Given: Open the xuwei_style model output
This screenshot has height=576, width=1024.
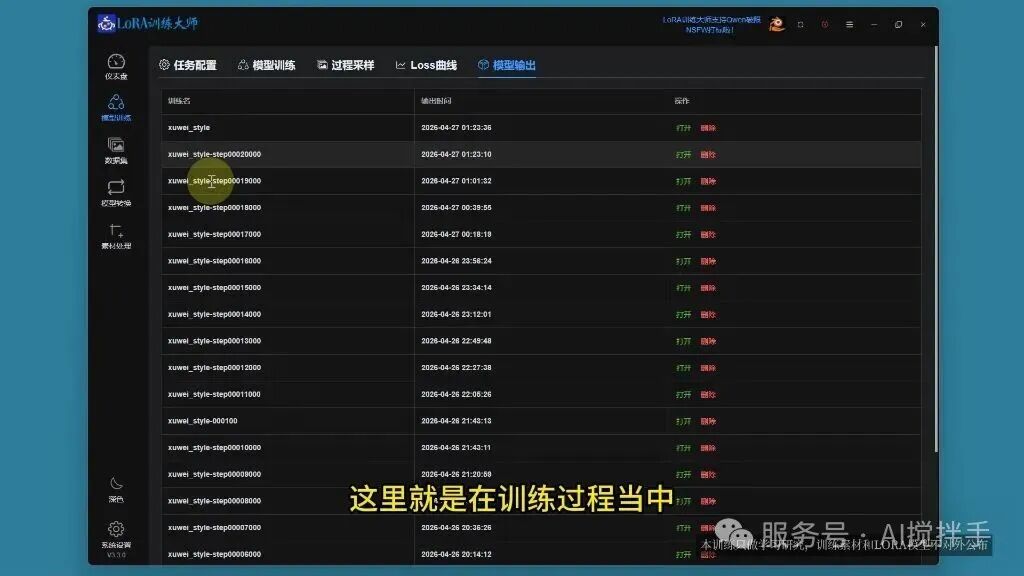Looking at the screenshot, I should [x=683, y=128].
